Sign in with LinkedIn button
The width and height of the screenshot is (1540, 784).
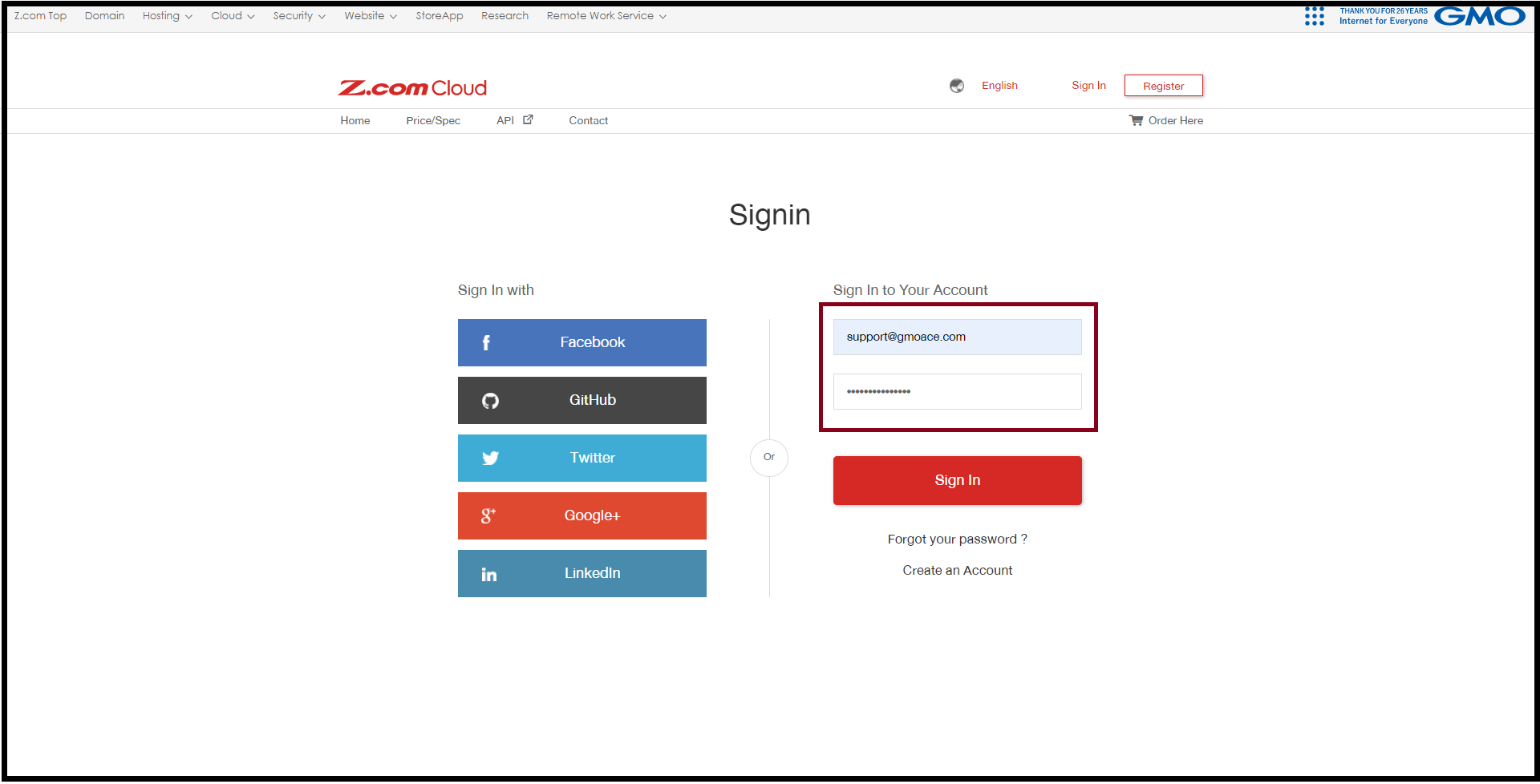[582, 574]
